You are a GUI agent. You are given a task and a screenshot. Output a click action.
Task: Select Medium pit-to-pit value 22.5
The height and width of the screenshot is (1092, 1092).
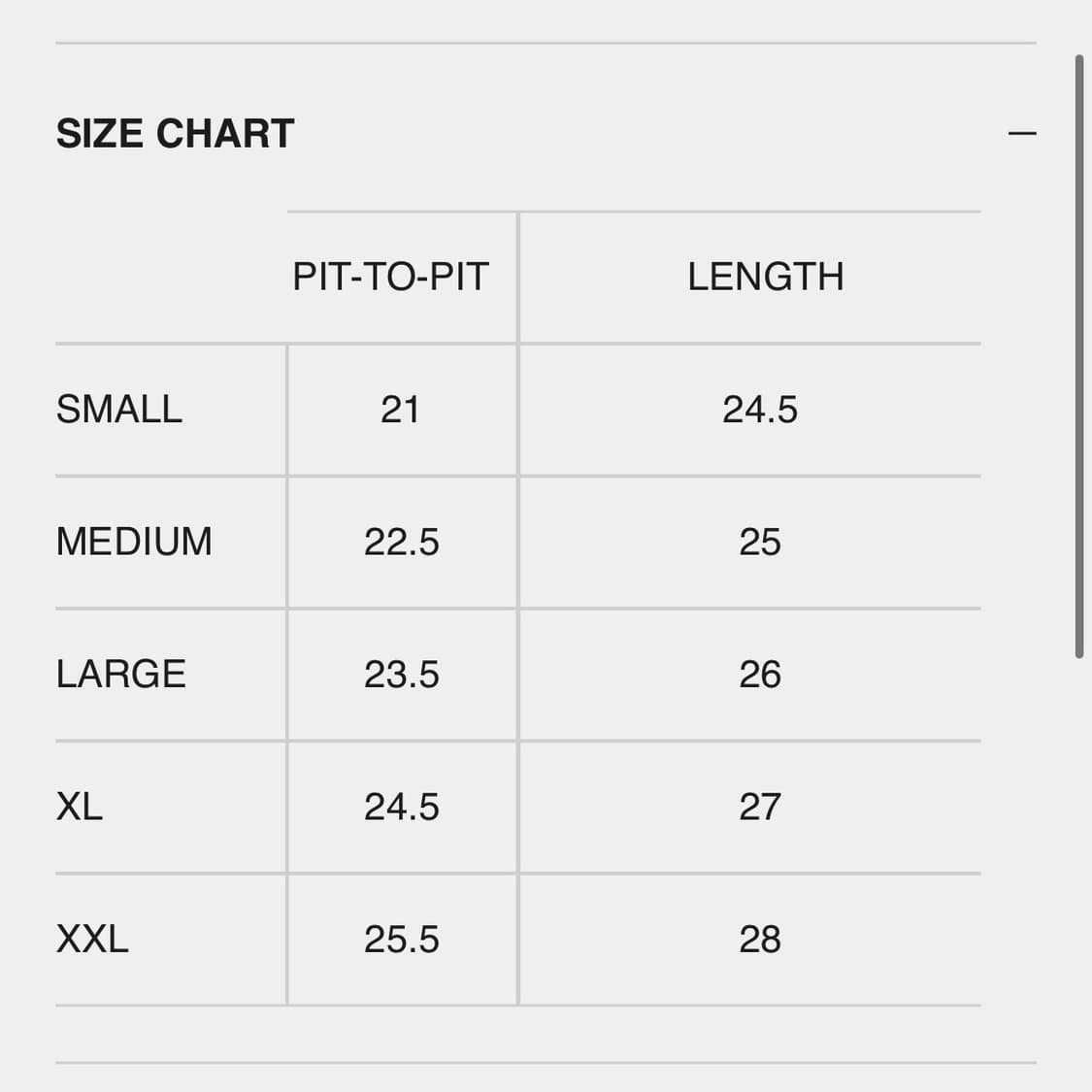point(402,542)
